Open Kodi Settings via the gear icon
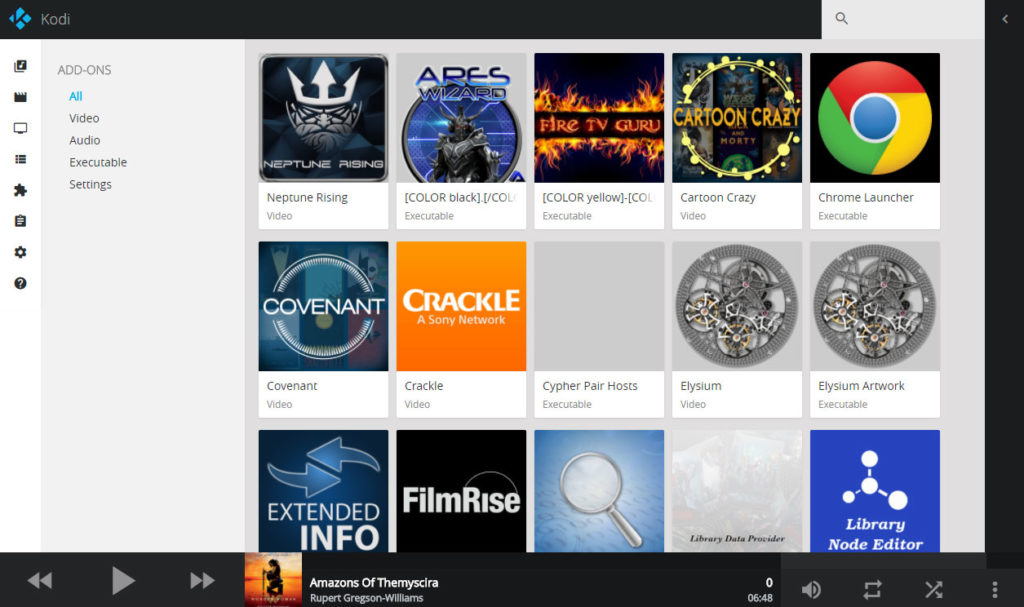The height and width of the screenshot is (607, 1024). click(x=20, y=252)
